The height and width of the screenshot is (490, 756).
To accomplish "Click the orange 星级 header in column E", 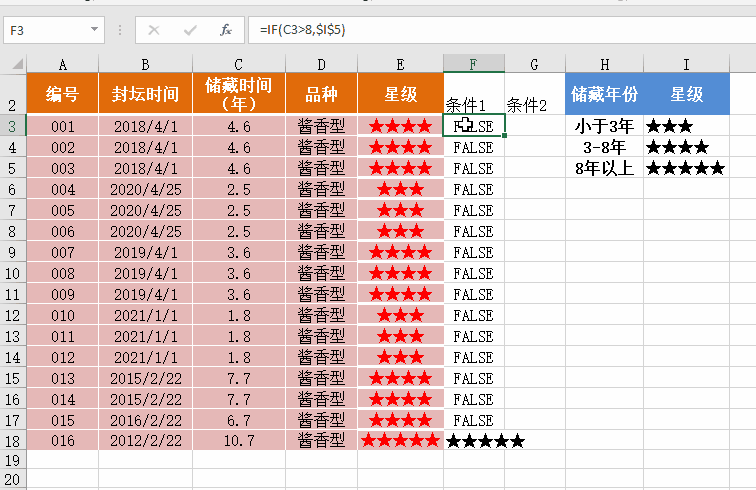I will tap(400, 94).
